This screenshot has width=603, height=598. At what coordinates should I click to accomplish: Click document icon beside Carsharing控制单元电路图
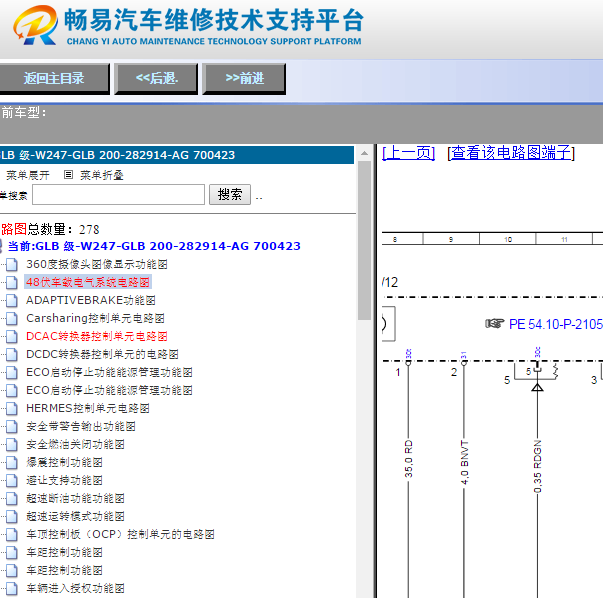point(12,318)
